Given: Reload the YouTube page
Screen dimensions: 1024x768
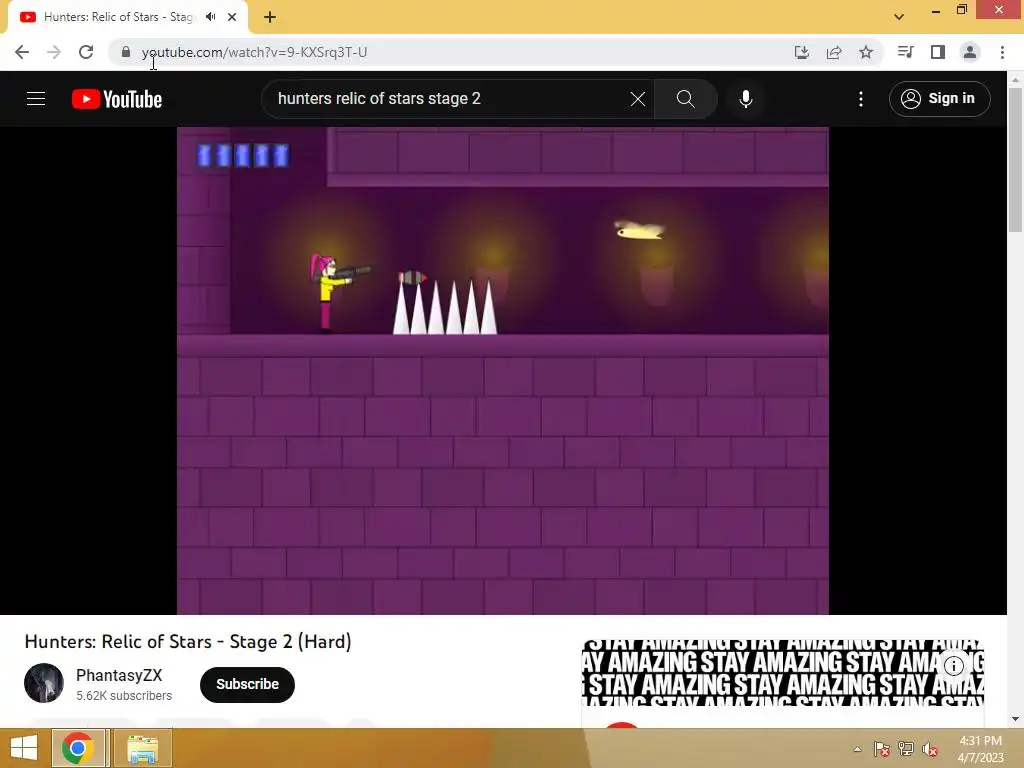Looking at the screenshot, I should click(86, 52).
